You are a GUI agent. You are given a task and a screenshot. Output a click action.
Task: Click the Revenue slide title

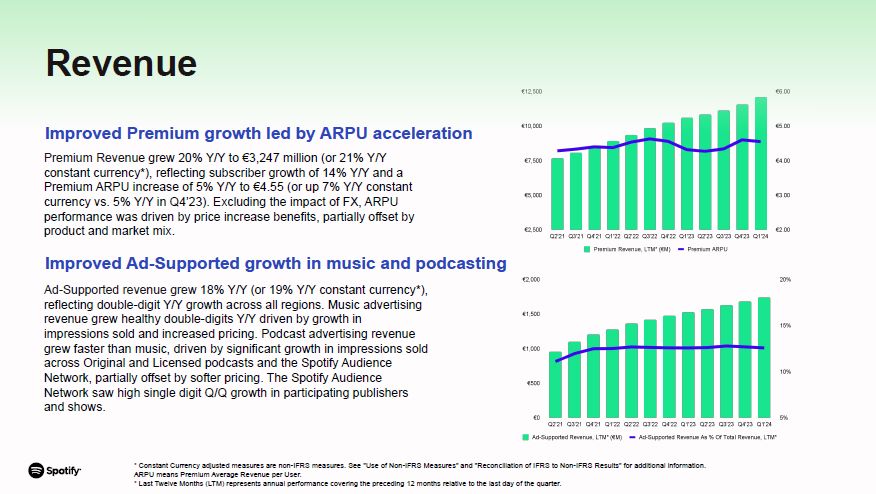121,63
